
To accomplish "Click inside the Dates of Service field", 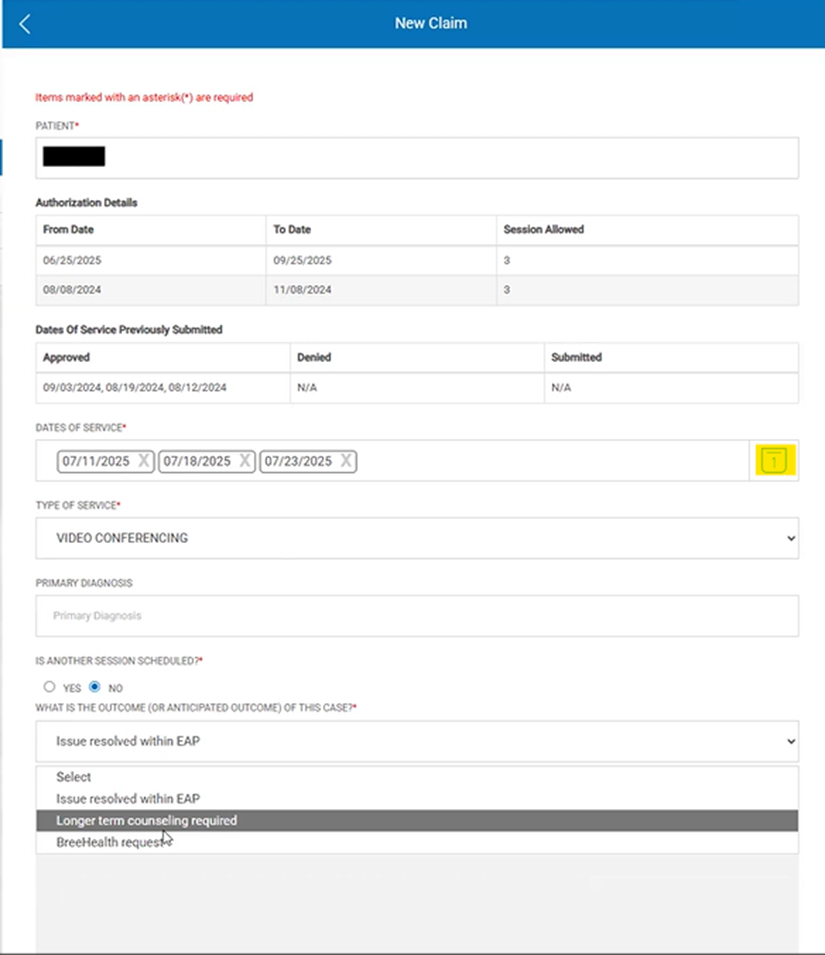I will click(550, 461).
